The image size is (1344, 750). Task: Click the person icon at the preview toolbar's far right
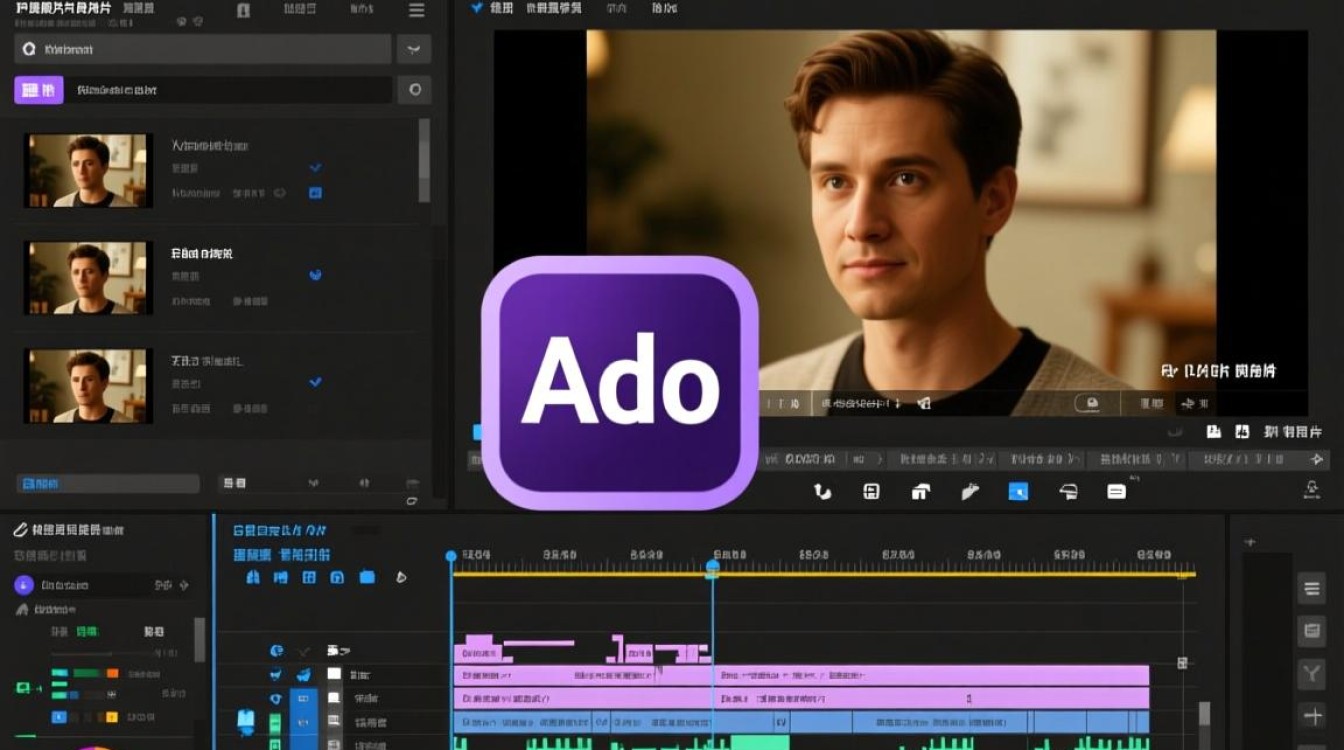click(x=1312, y=490)
